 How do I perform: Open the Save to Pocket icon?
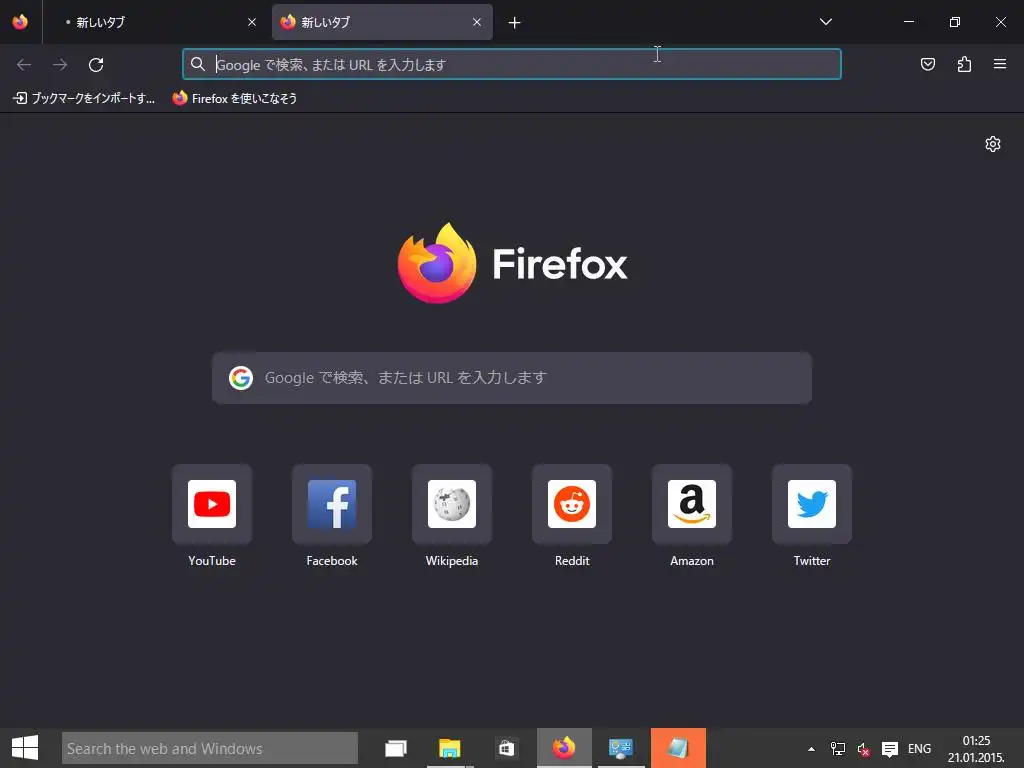click(x=927, y=64)
